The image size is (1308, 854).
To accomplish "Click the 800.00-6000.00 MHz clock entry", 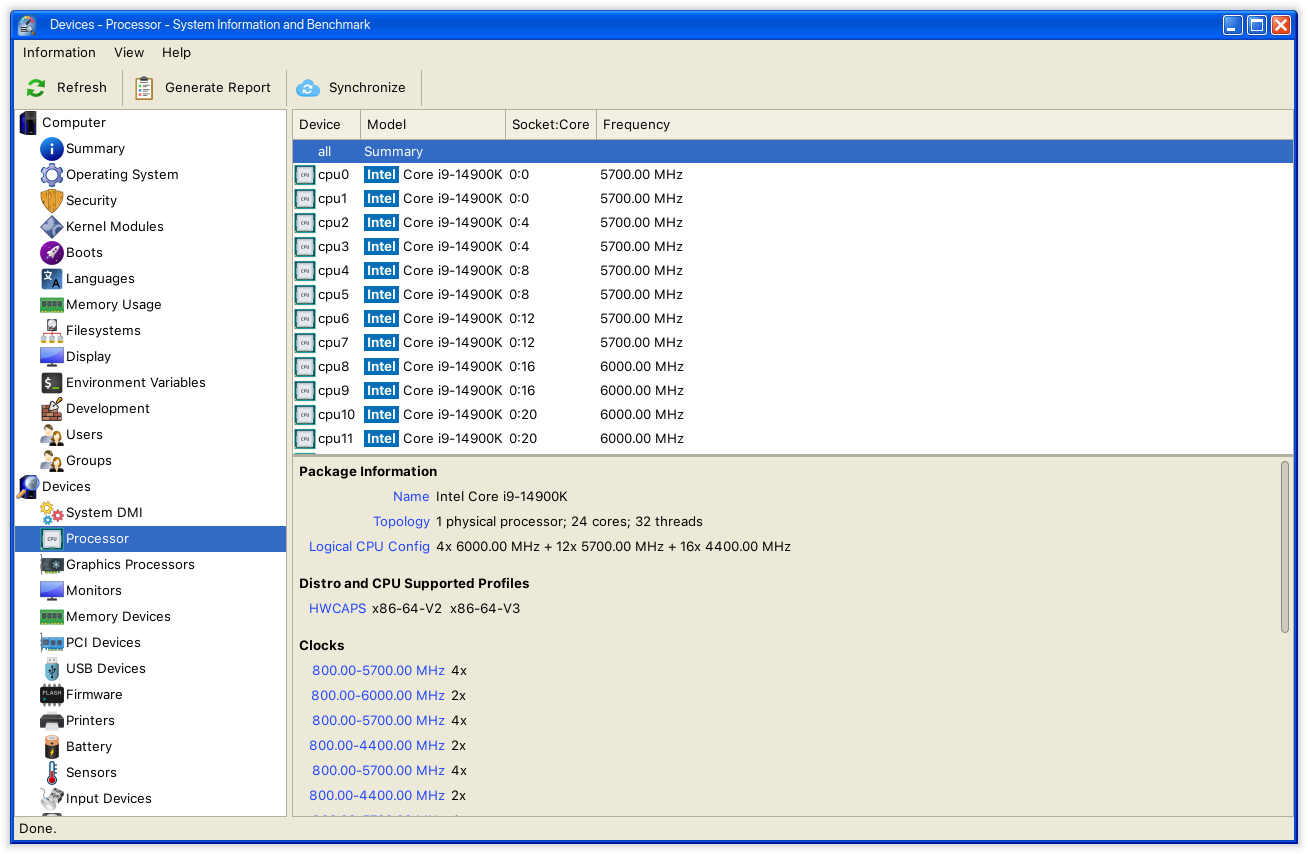I will click(378, 696).
